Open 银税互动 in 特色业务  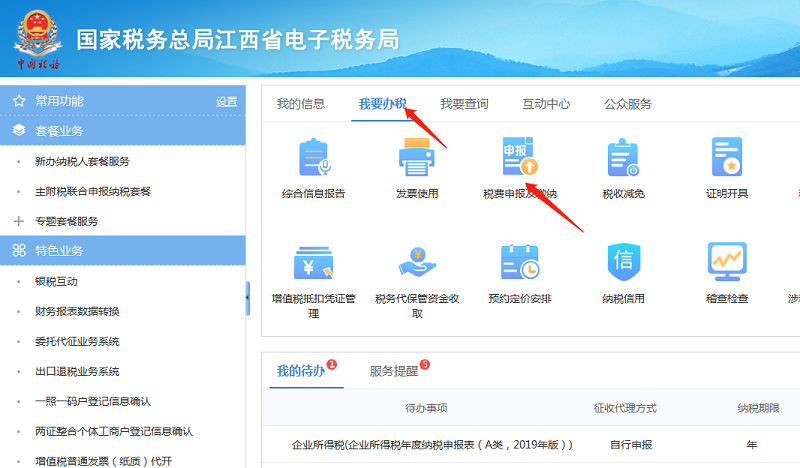coord(56,281)
